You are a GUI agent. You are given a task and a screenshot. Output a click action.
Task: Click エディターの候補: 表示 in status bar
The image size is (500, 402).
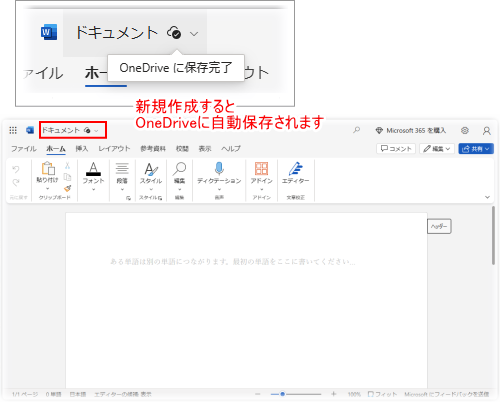pyautogui.click(x=123, y=394)
